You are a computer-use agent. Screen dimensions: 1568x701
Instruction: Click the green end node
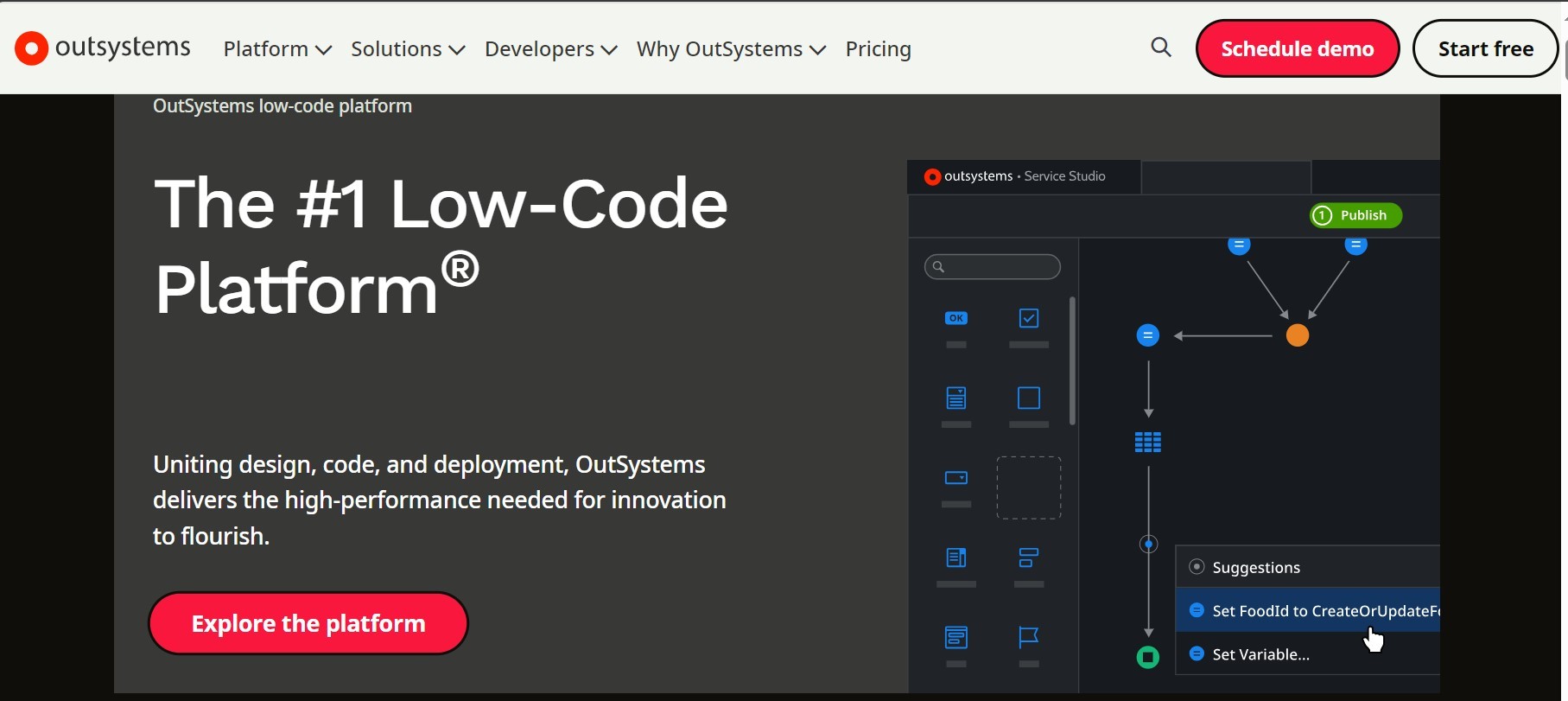(1148, 658)
